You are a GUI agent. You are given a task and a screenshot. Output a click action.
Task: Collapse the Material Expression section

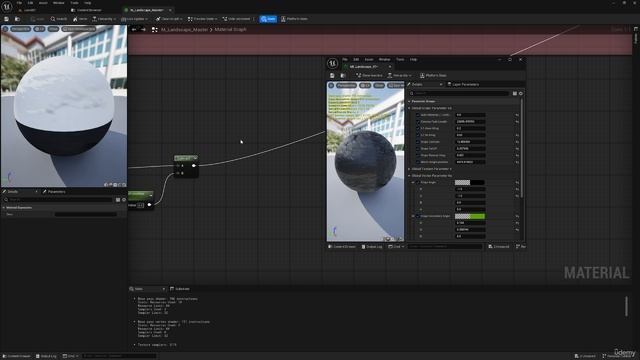coord(4,208)
